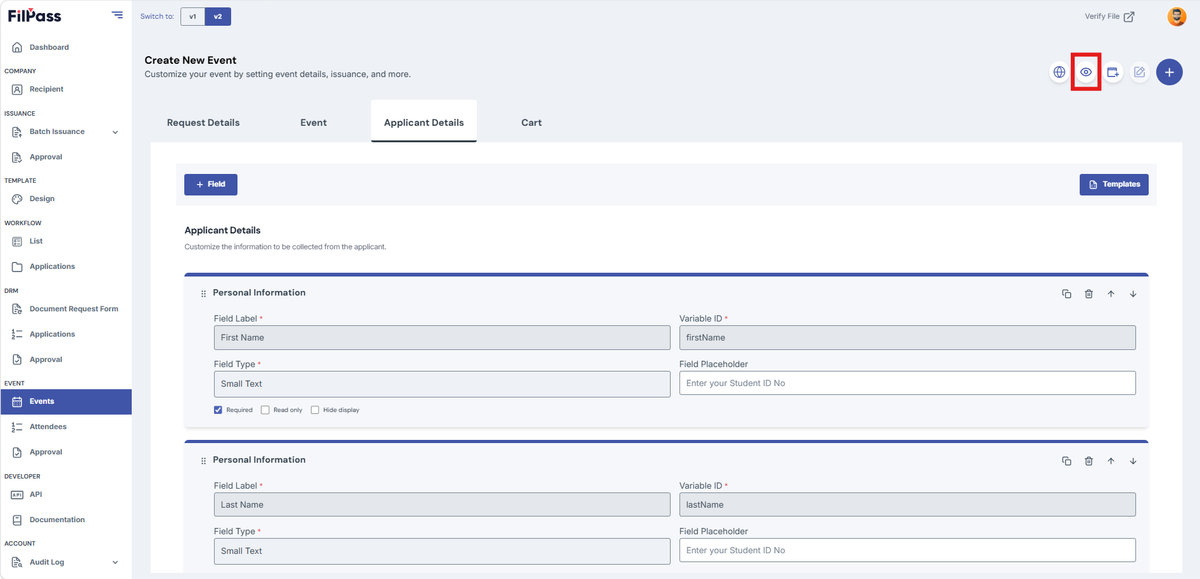
Task: Click the lastName Variable ID input
Action: coord(907,505)
